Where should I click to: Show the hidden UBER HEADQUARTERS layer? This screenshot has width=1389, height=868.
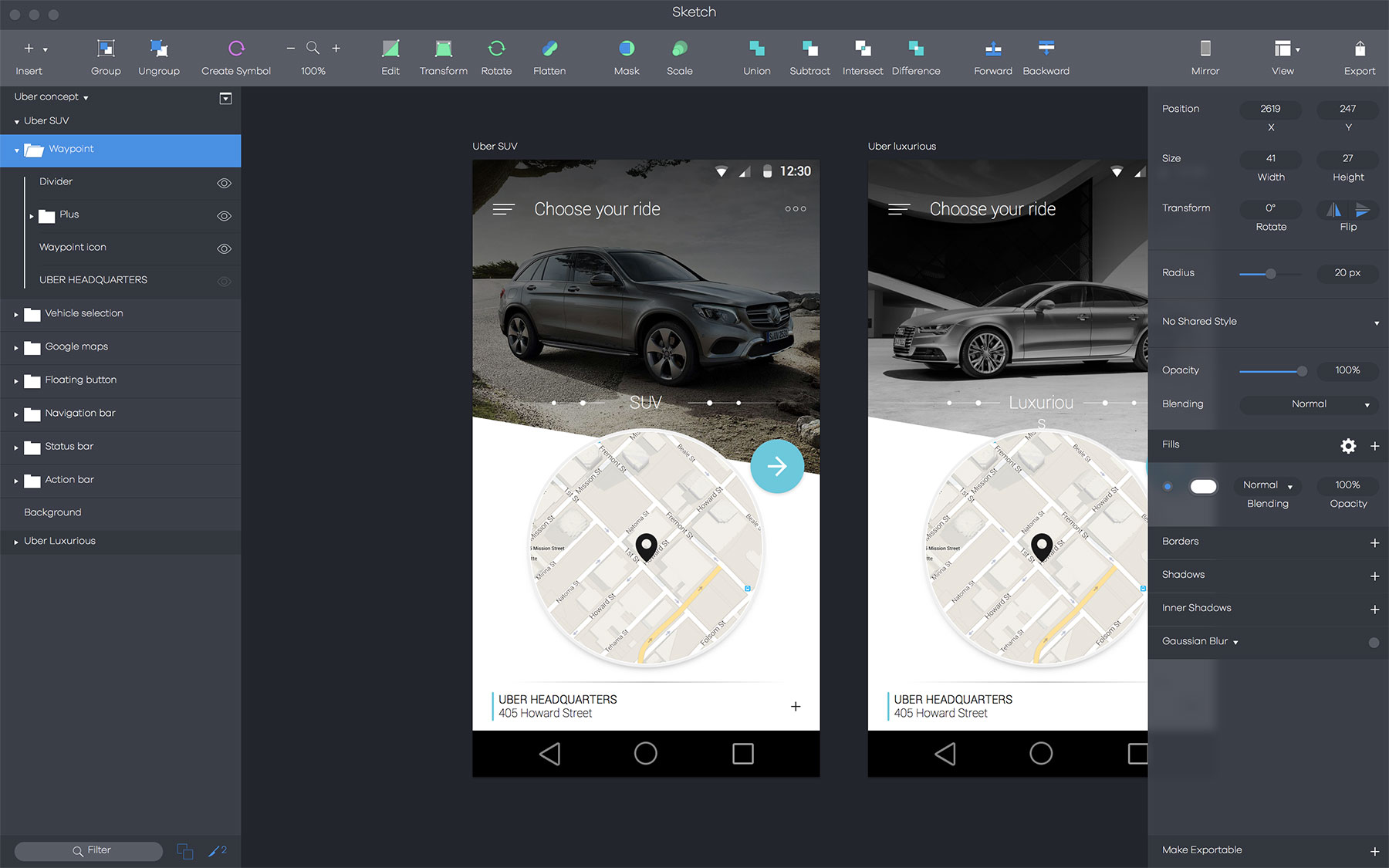(224, 281)
